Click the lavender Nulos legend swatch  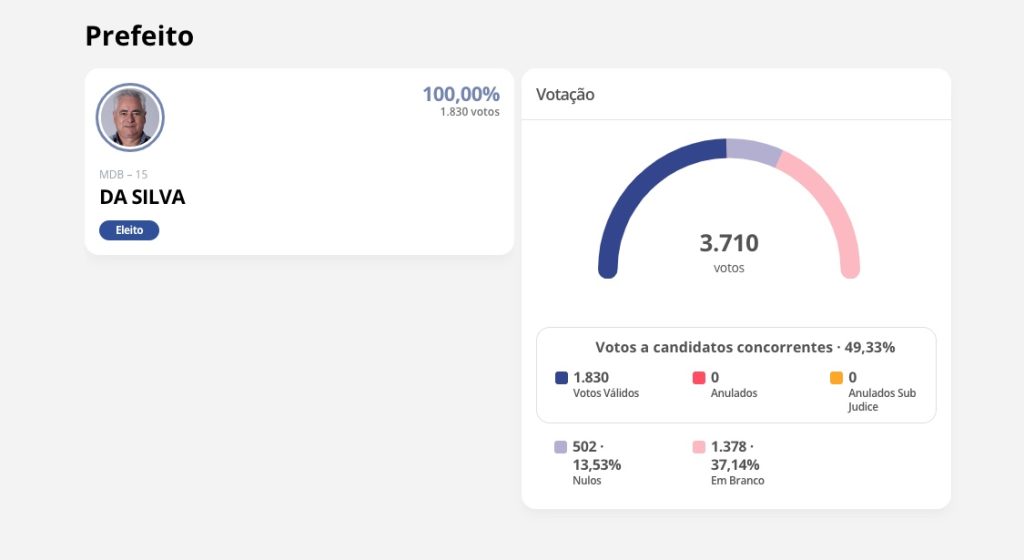point(561,447)
